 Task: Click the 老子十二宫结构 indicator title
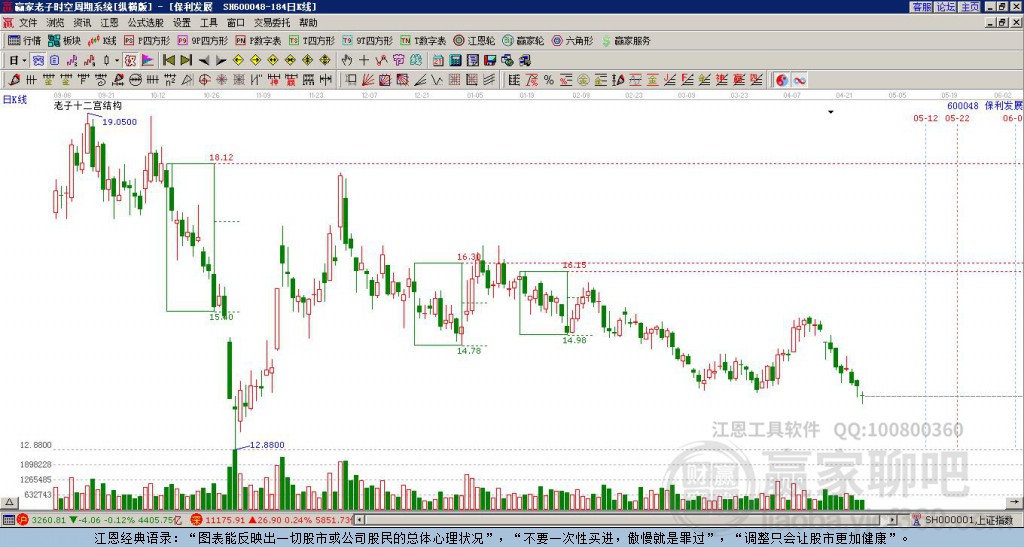pyautogui.click(x=88, y=105)
